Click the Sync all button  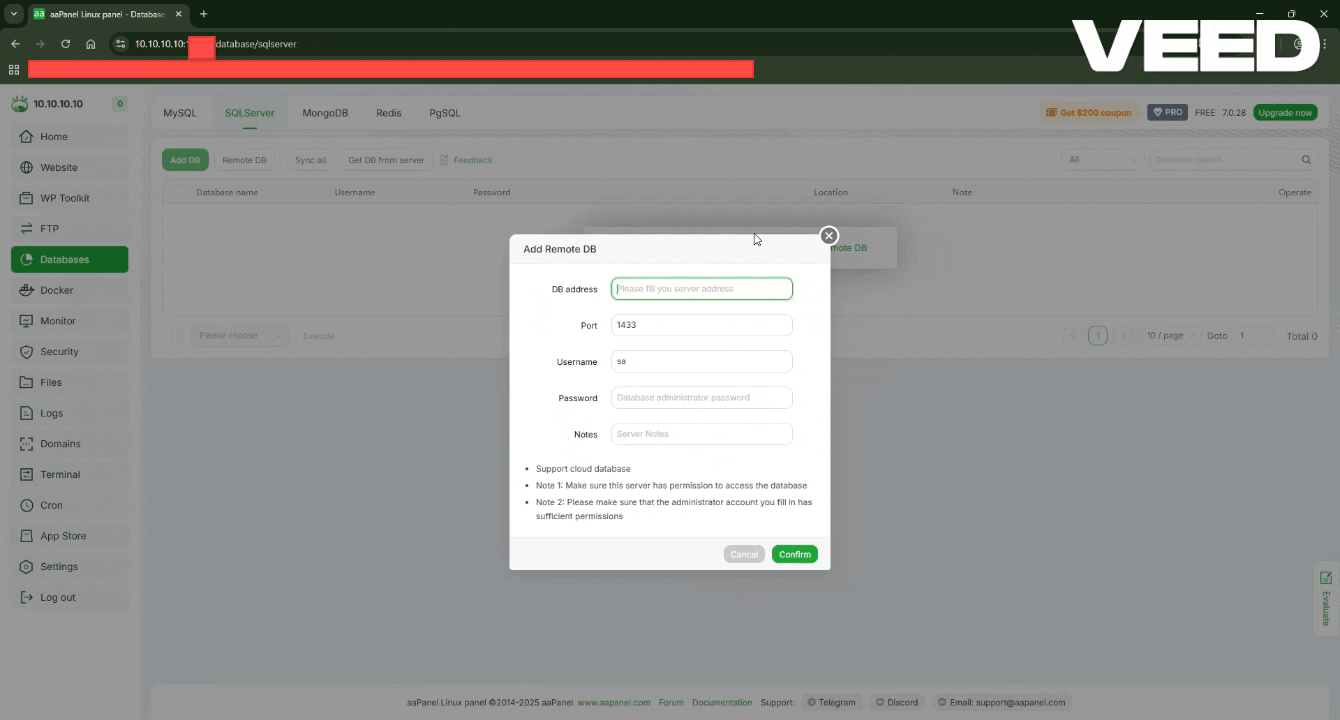coord(311,160)
